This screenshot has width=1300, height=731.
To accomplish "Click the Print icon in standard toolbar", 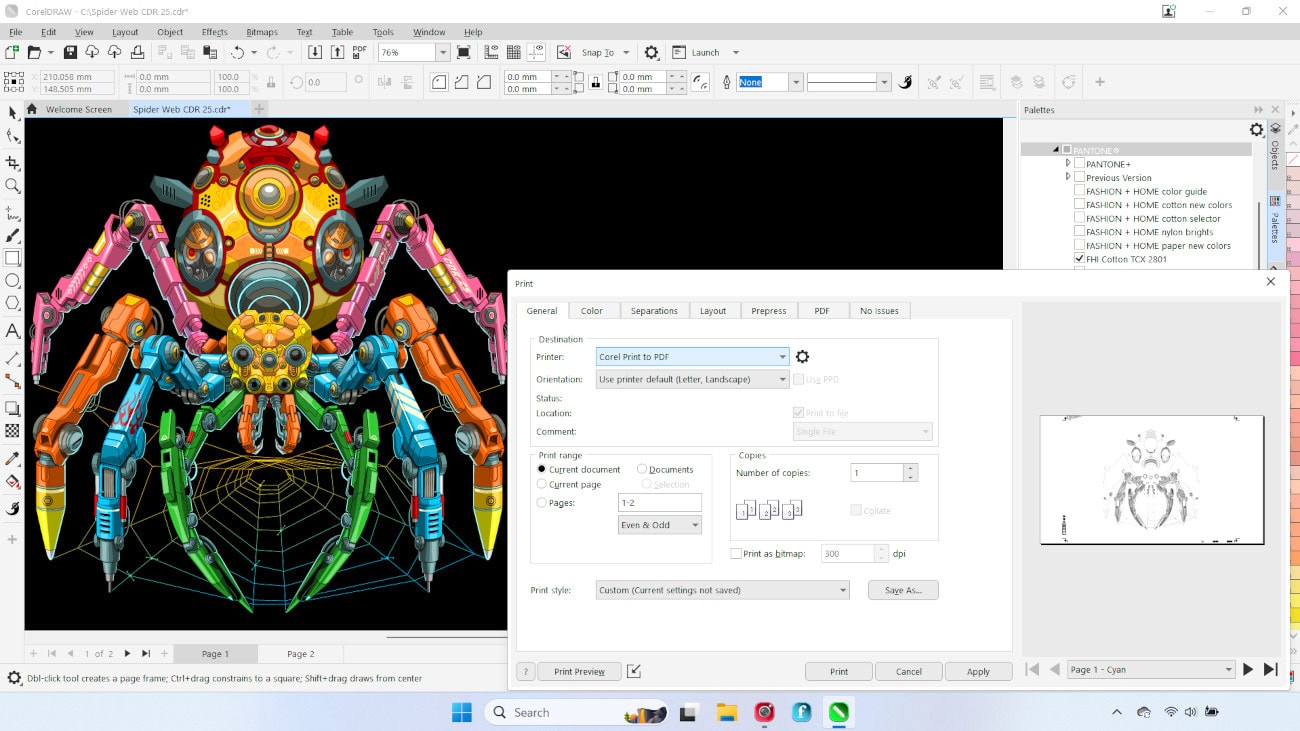I will pyautogui.click(x=137, y=52).
